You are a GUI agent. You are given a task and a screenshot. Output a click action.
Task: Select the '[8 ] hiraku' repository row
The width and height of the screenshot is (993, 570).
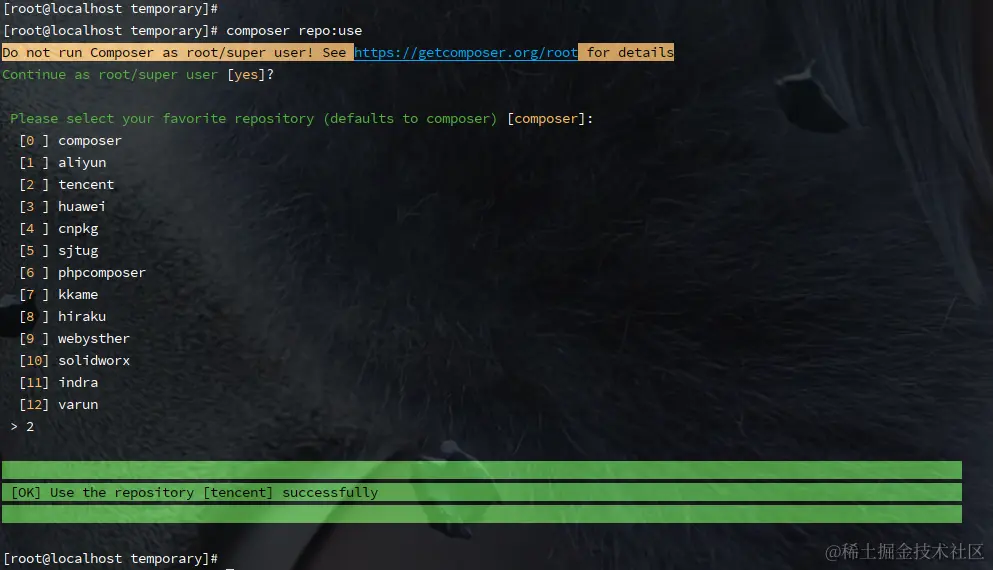click(63, 317)
